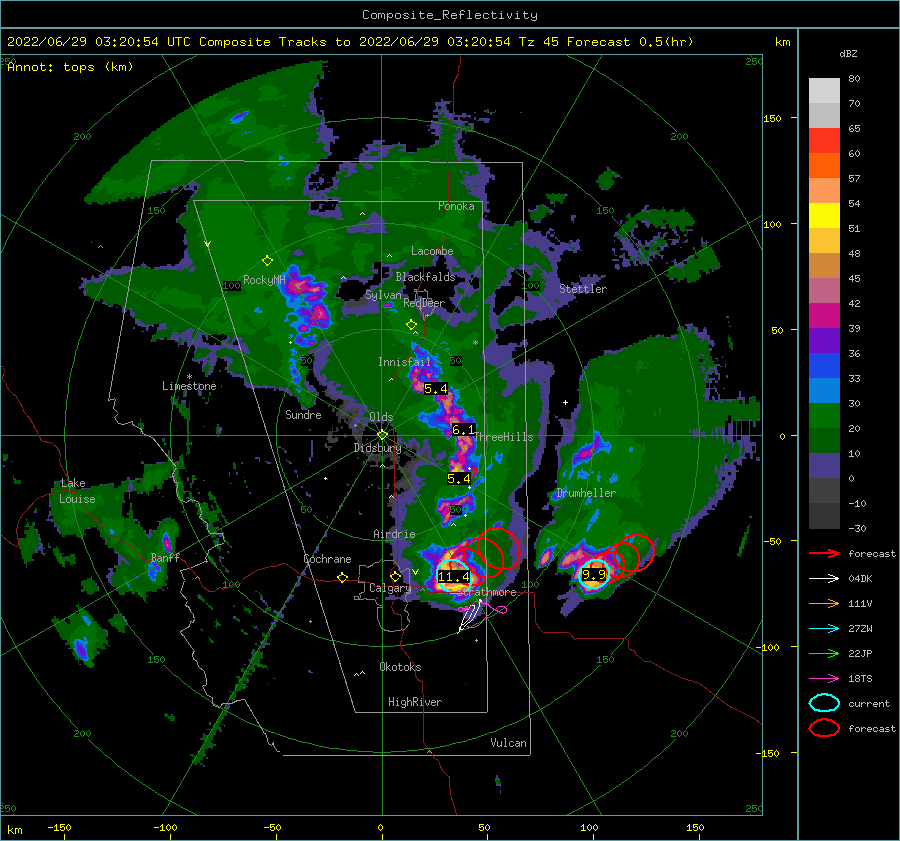Click the 9.9 storm top label
This screenshot has height=841, width=900.
coord(593,575)
